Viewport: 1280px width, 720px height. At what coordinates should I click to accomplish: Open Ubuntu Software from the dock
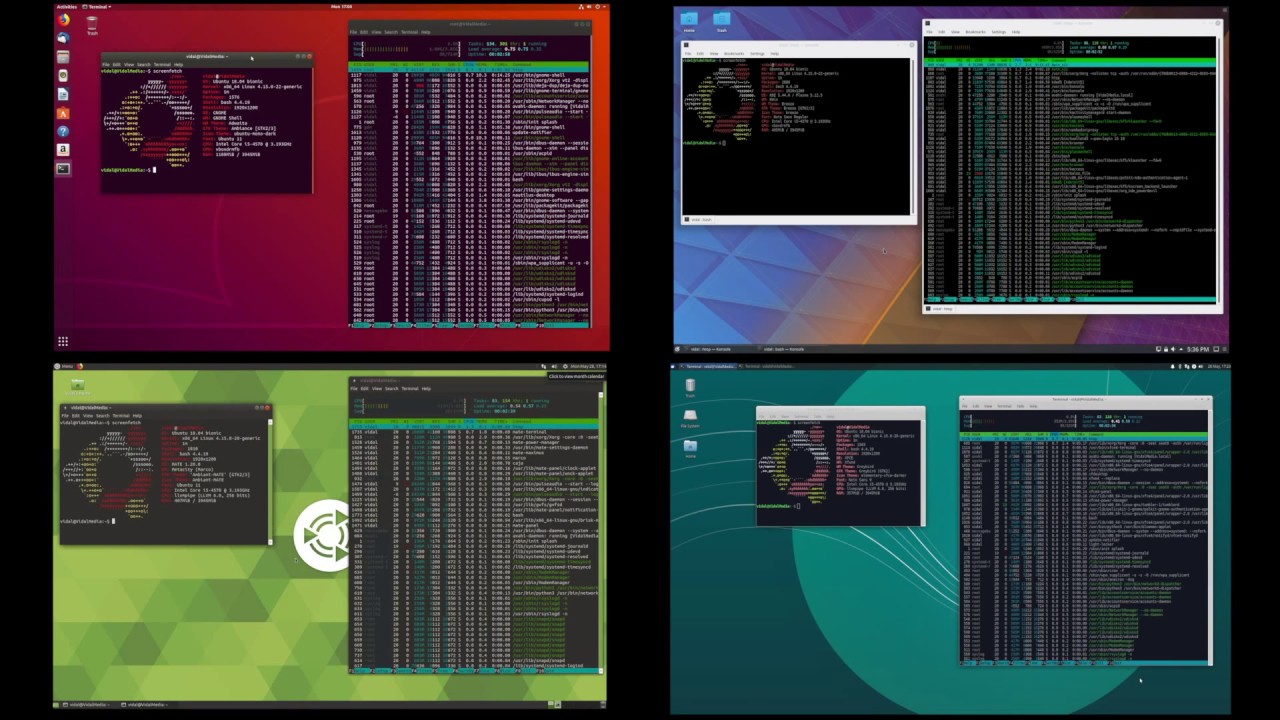(x=63, y=113)
